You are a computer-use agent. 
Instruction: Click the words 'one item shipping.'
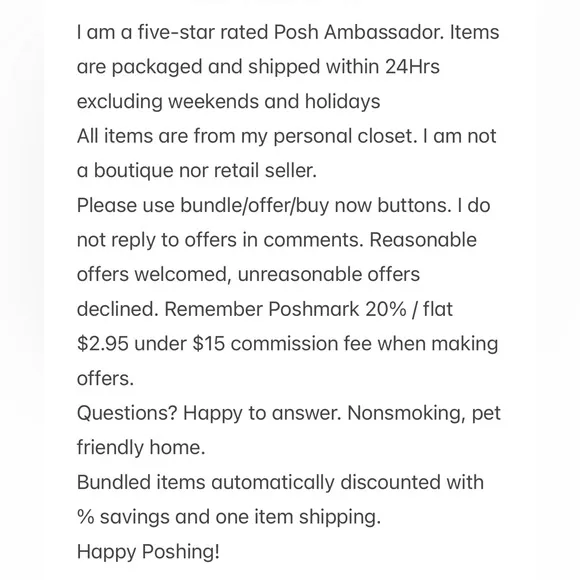click(x=298, y=517)
